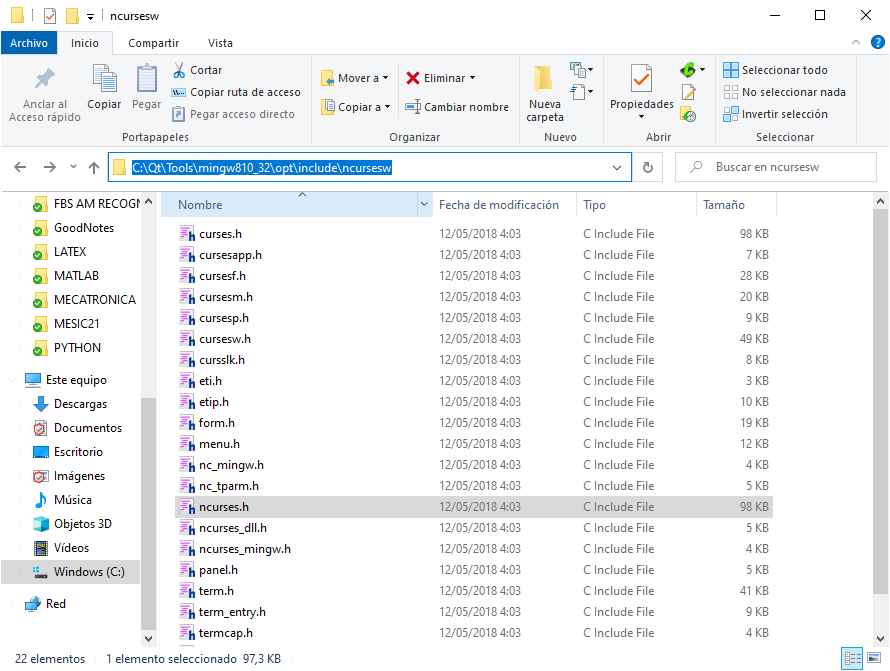Image resolution: width=890 pixels, height=671 pixels.
Task: Open Propiedades of the selected file
Action: click(641, 80)
